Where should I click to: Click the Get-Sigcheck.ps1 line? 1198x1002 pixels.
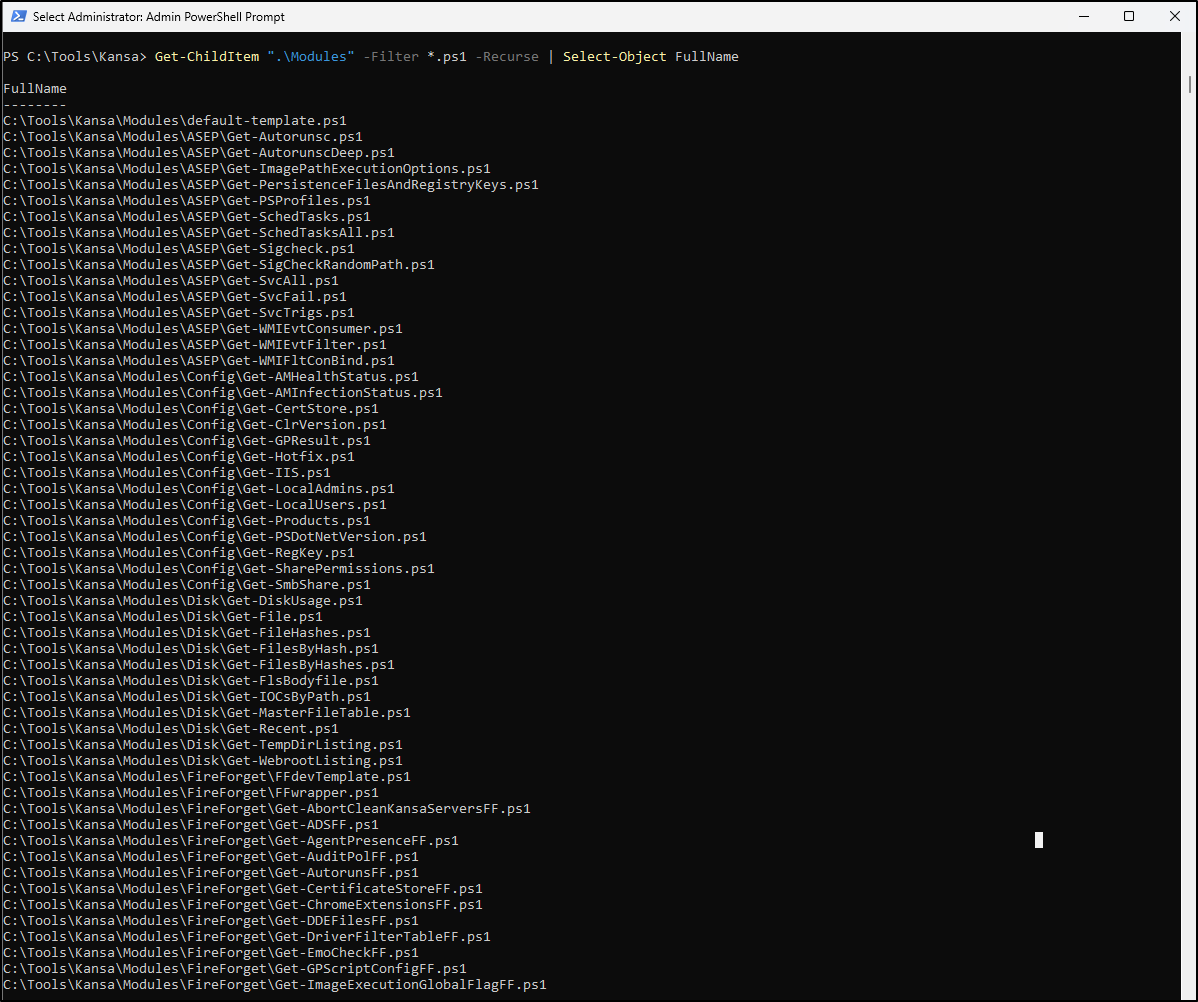179,249
